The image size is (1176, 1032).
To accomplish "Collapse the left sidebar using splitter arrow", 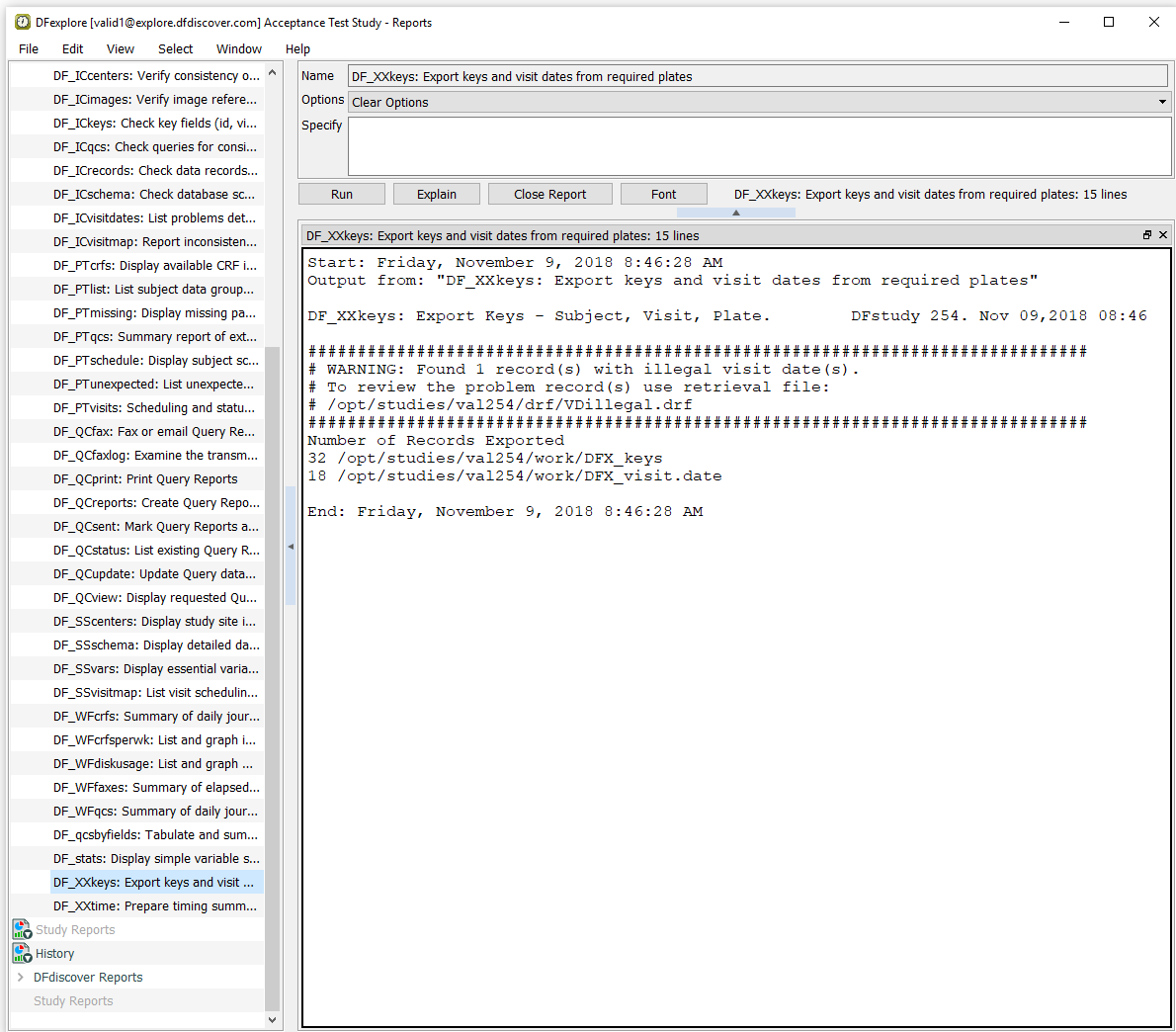I will pos(291,547).
